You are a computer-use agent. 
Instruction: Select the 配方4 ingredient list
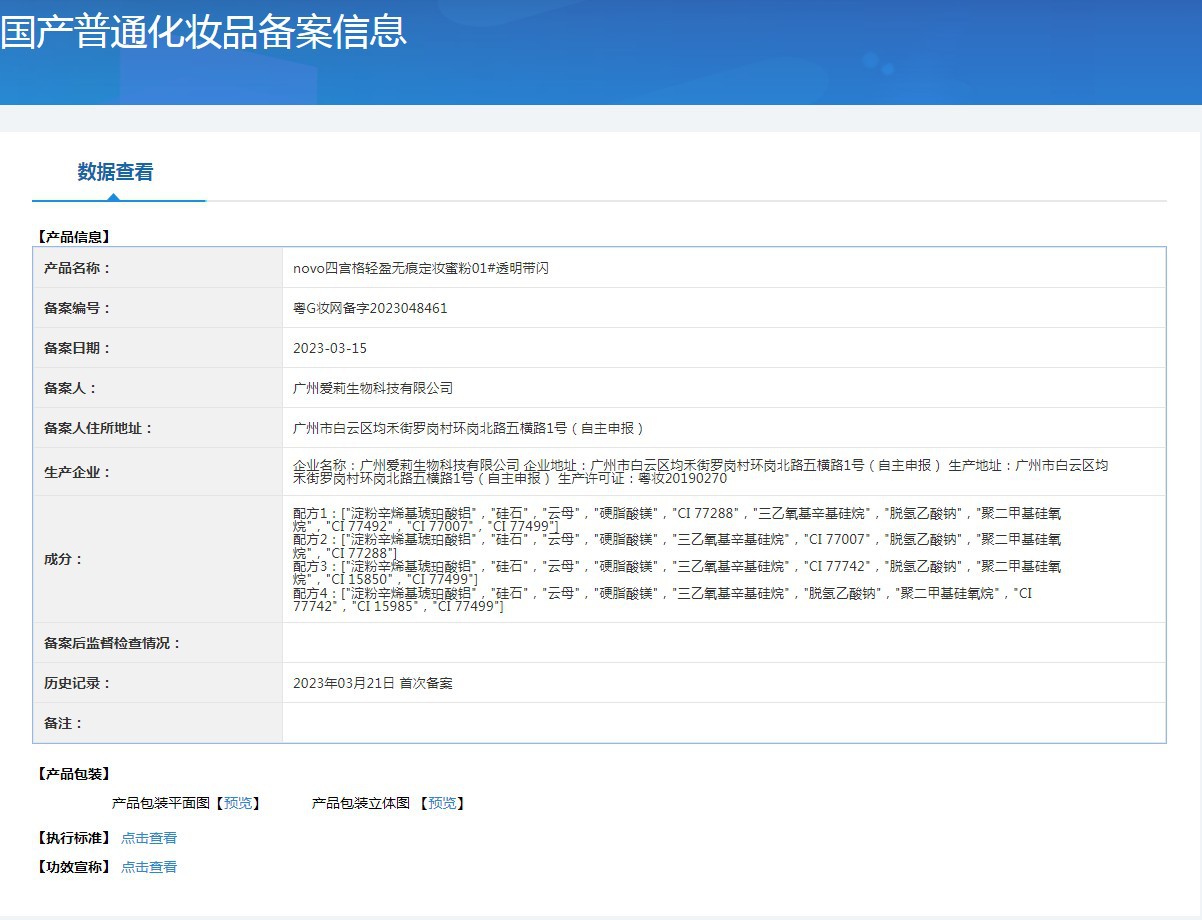tap(662, 600)
